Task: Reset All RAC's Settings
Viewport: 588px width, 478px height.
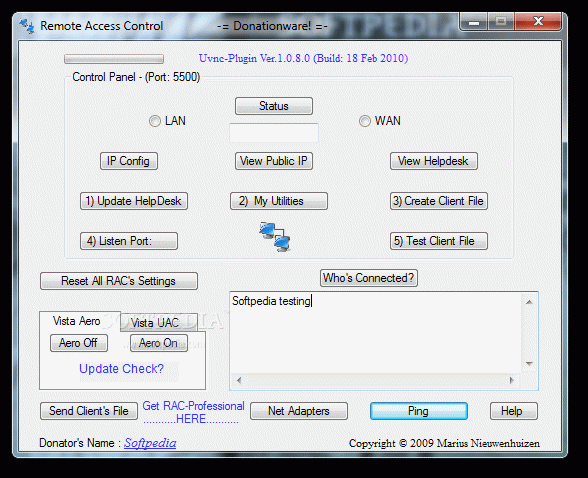Action: coord(118,281)
